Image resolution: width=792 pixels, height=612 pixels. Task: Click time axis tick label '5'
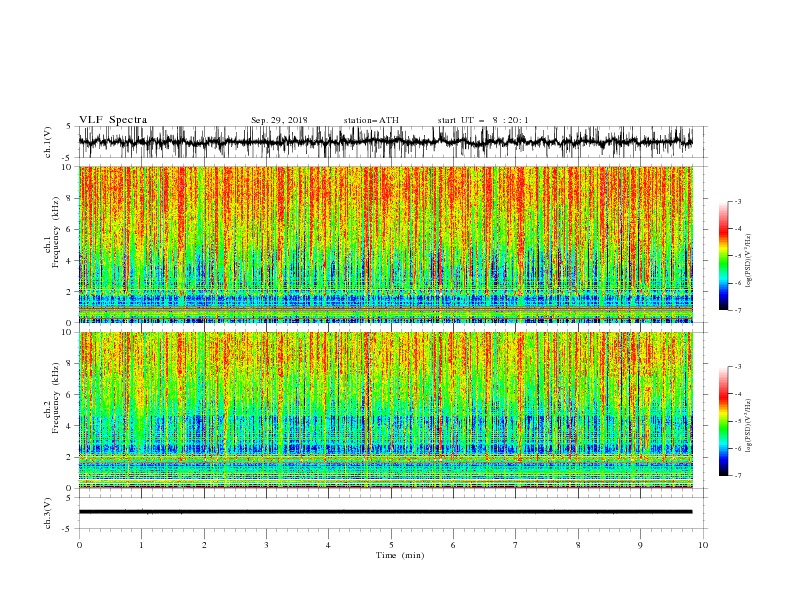(391, 545)
